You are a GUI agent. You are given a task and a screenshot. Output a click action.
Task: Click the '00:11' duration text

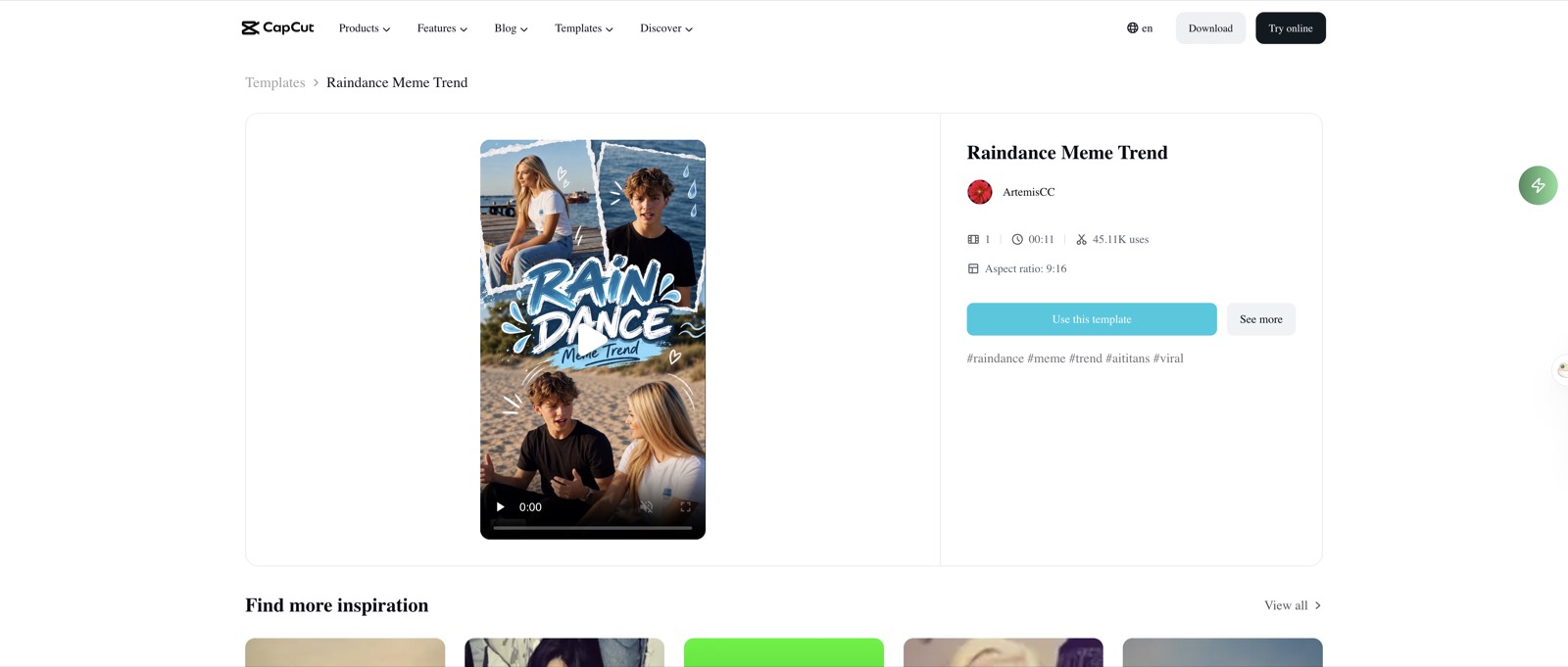tap(1041, 239)
